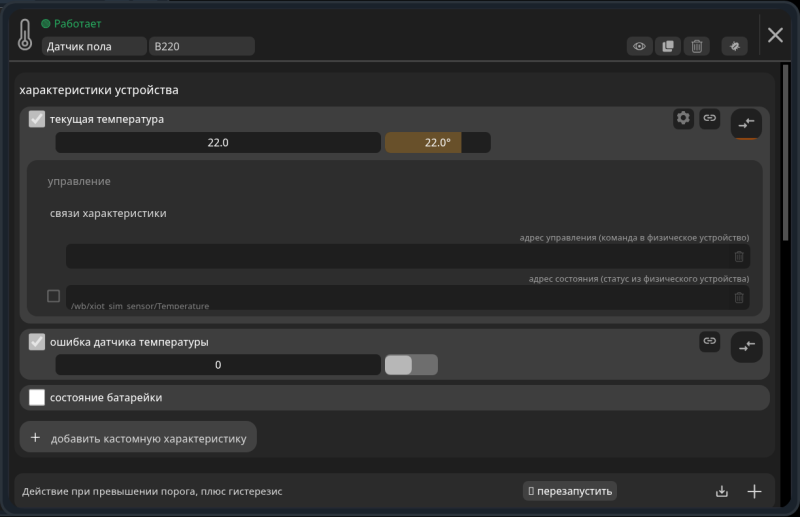The image size is (800, 517).
Task: Duplicate device with copy icon
Action: pyautogui.click(x=668, y=46)
